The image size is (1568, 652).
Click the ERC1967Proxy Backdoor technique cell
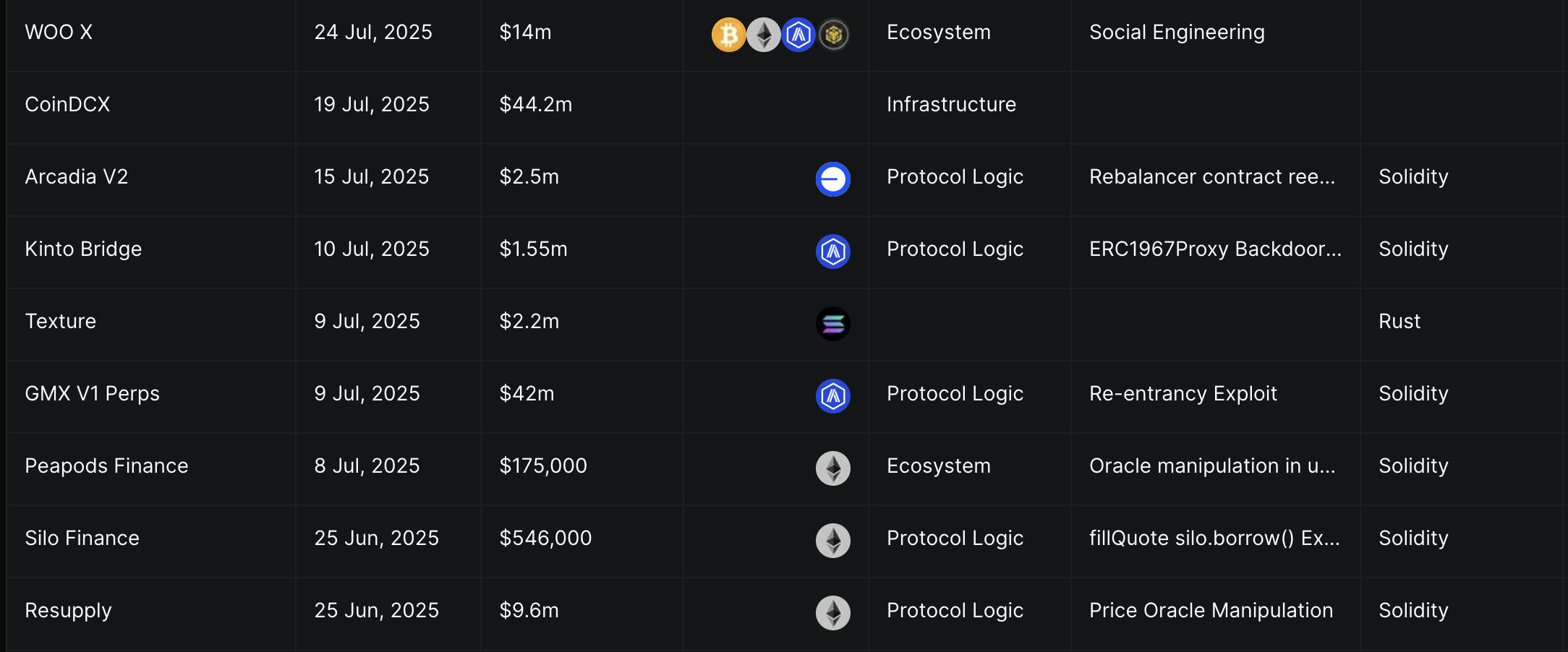tap(1215, 249)
